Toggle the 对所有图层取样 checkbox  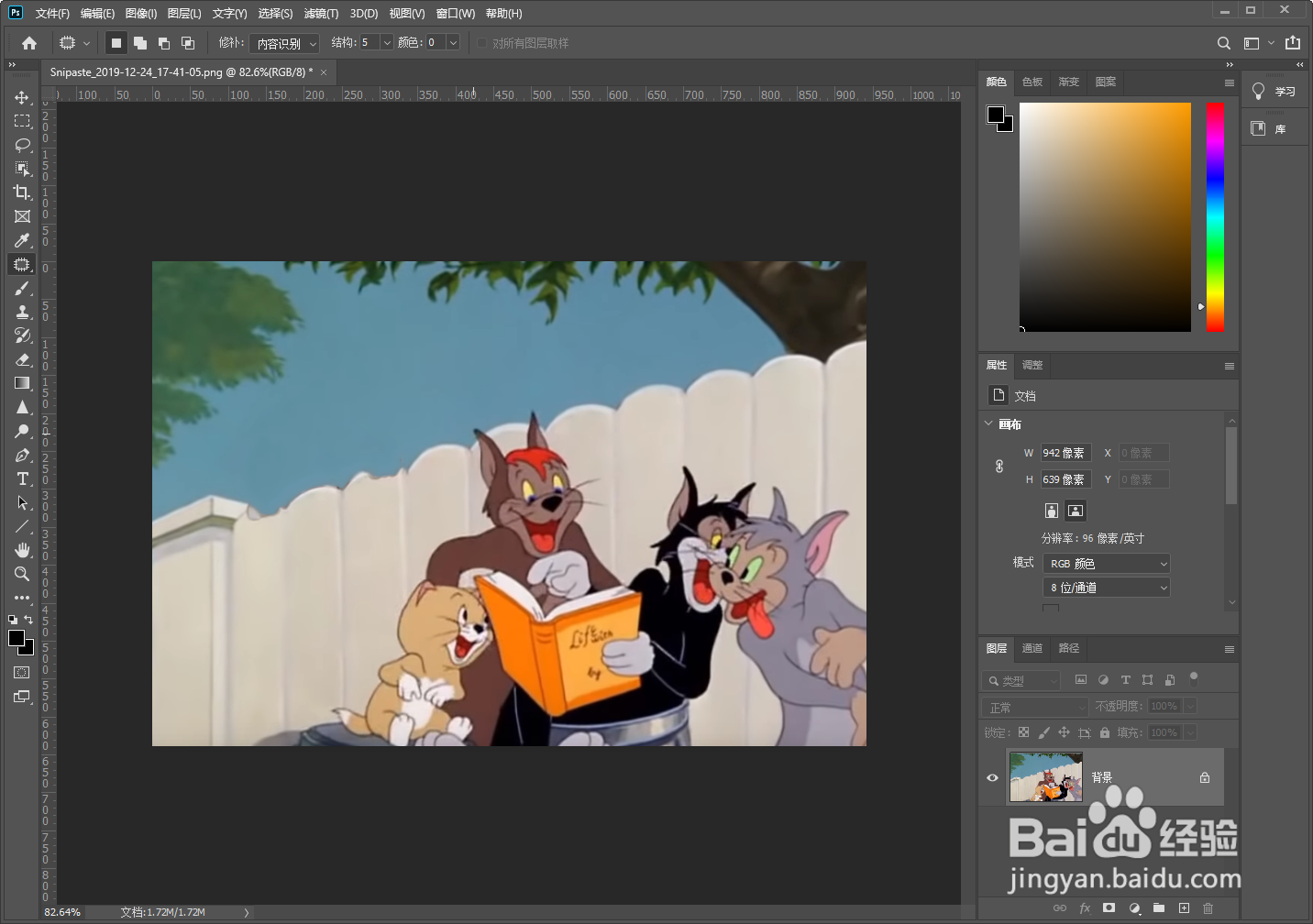coord(482,43)
